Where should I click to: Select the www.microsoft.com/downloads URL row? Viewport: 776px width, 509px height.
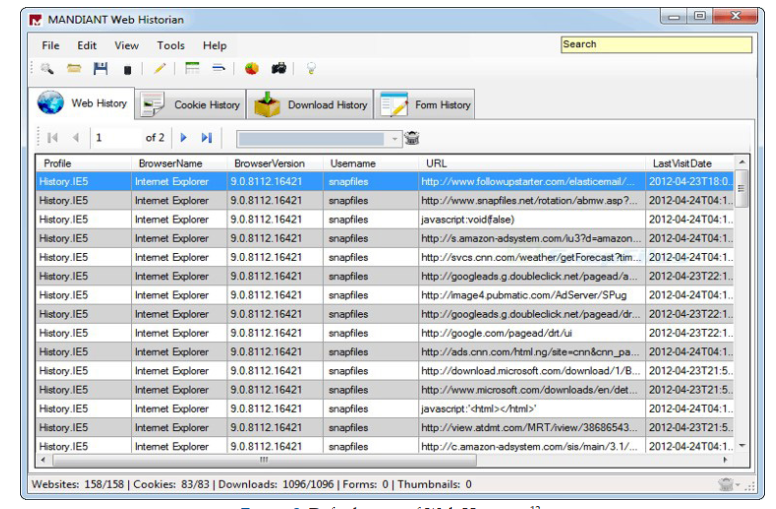[x=385, y=390]
